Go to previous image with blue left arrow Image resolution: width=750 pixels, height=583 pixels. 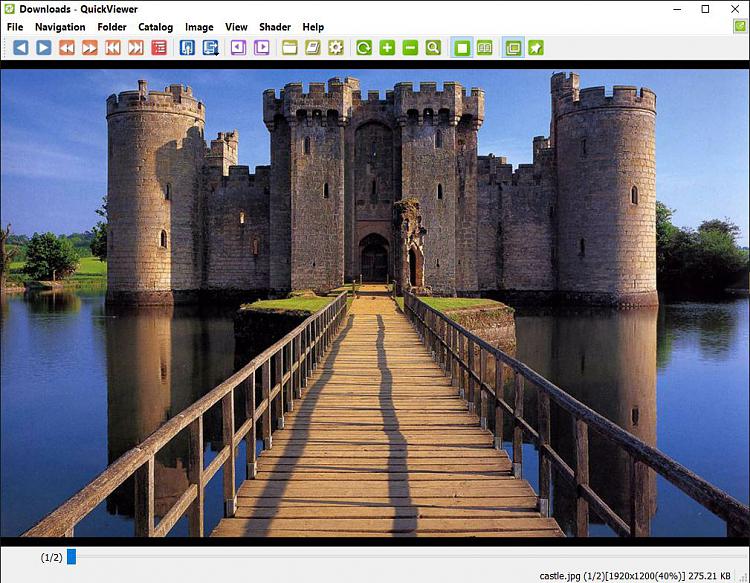pos(21,48)
